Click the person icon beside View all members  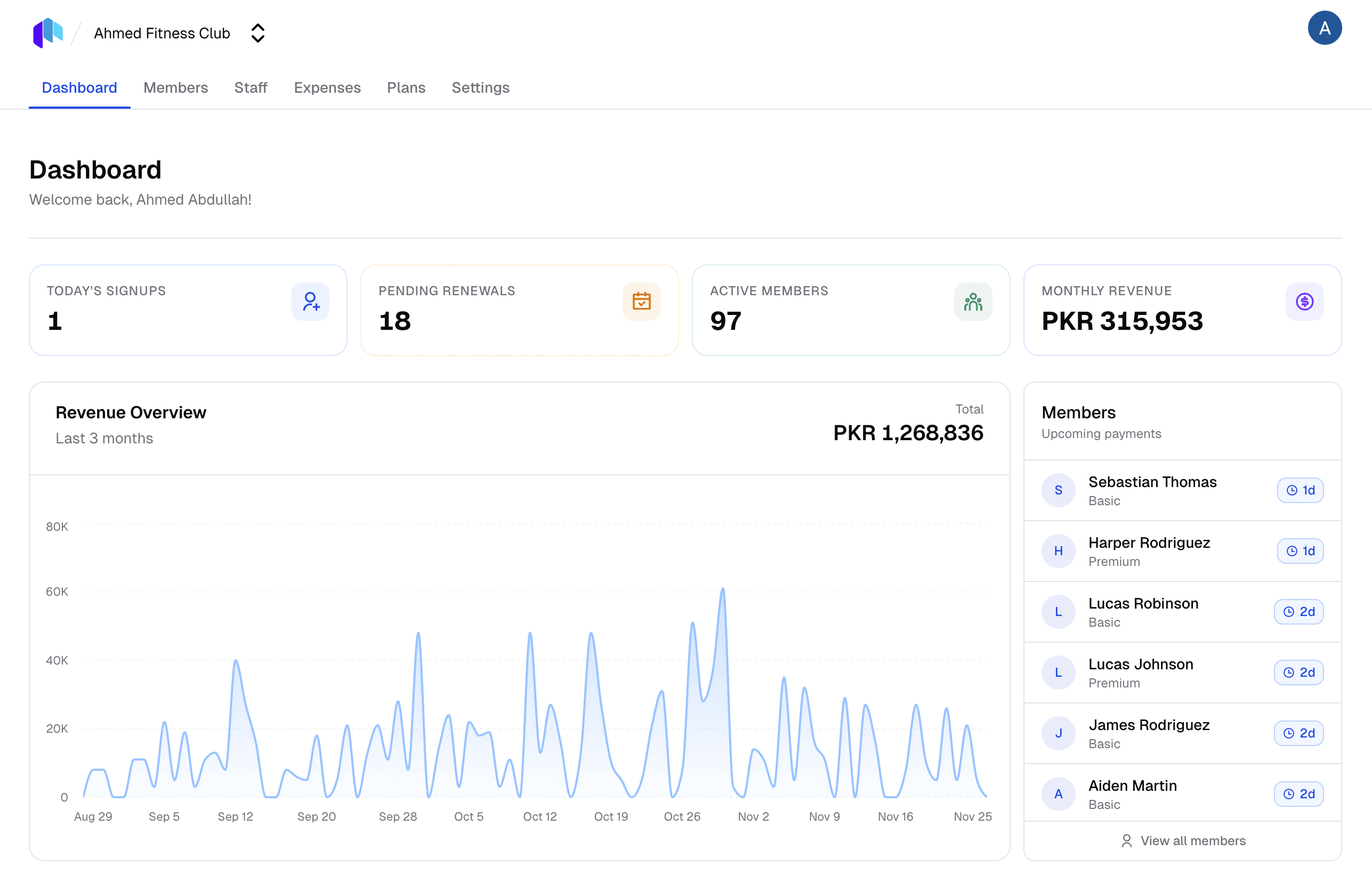1126,841
